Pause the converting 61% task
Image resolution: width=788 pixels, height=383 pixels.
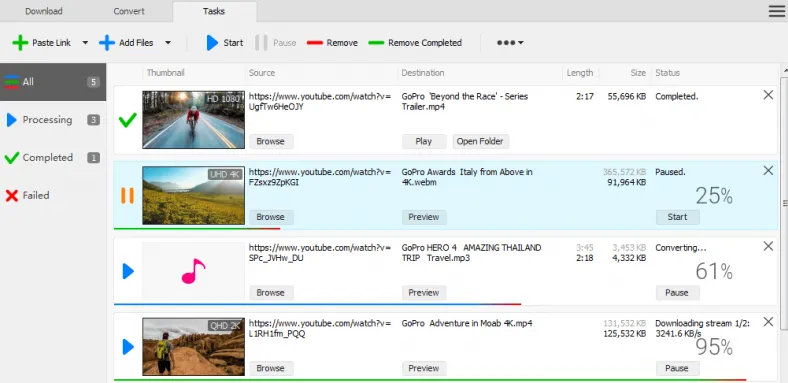(x=677, y=293)
